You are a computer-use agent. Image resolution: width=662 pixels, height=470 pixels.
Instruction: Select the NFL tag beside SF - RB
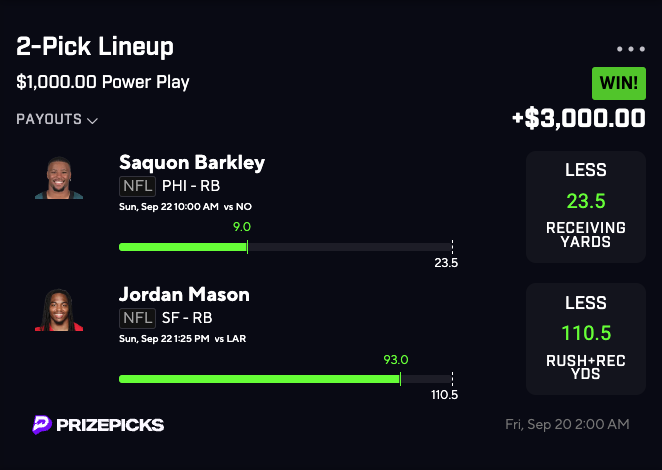(136, 318)
